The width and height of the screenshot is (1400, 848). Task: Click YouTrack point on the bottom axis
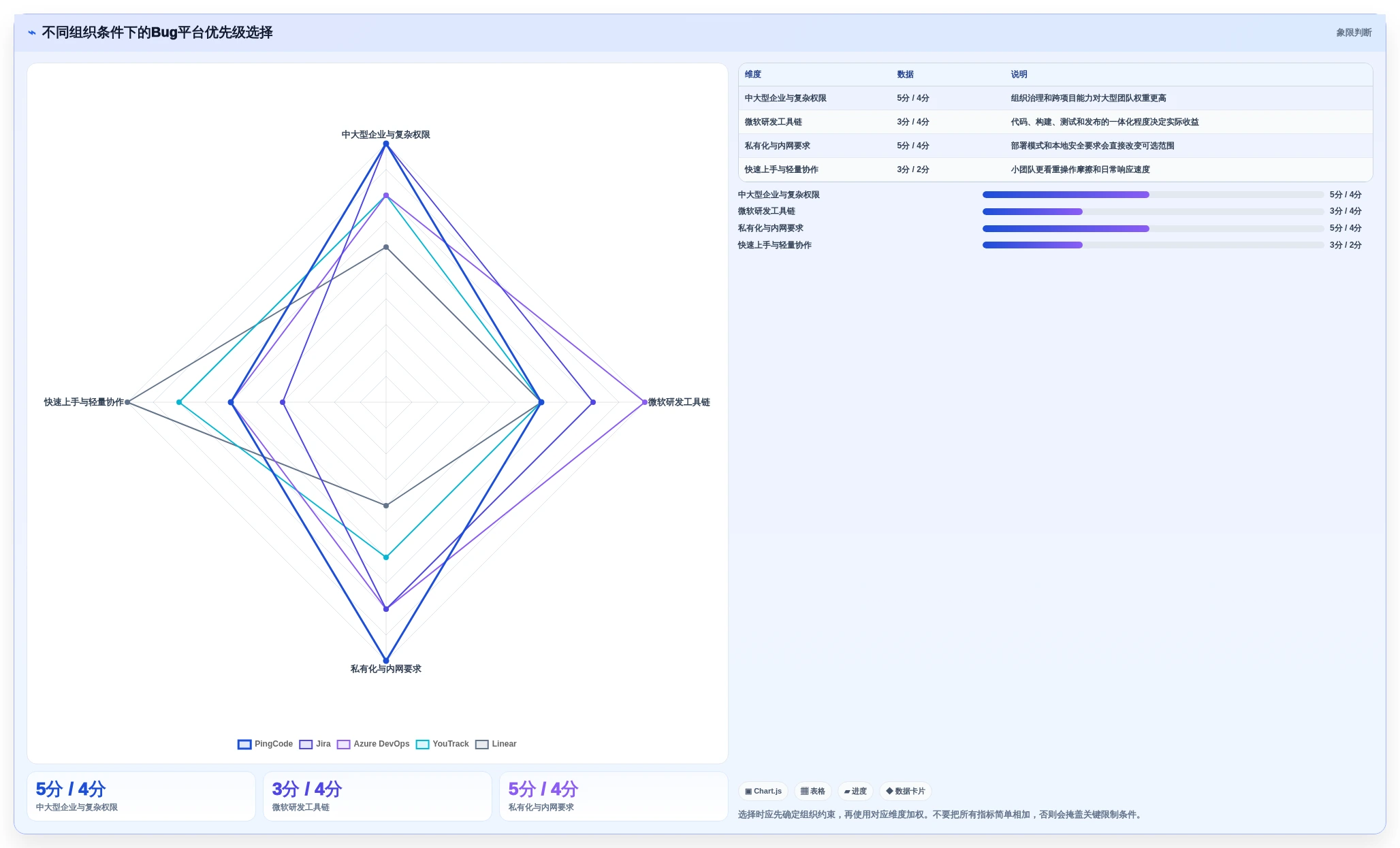[386, 557]
